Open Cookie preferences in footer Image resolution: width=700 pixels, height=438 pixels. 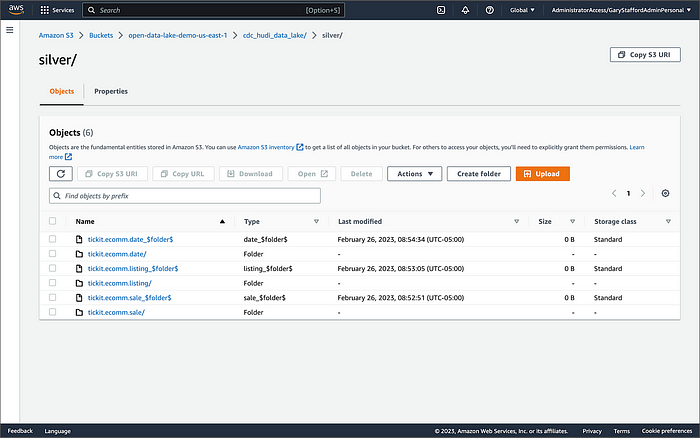point(667,431)
